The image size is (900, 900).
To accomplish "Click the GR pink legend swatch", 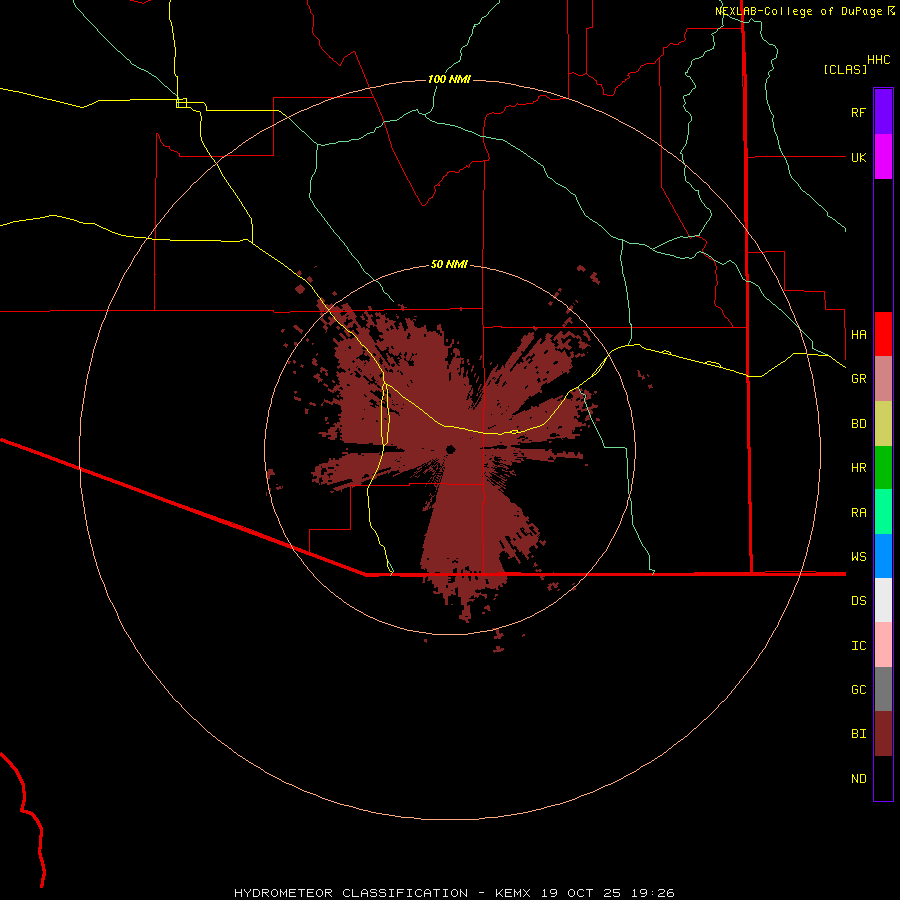I will click(883, 379).
